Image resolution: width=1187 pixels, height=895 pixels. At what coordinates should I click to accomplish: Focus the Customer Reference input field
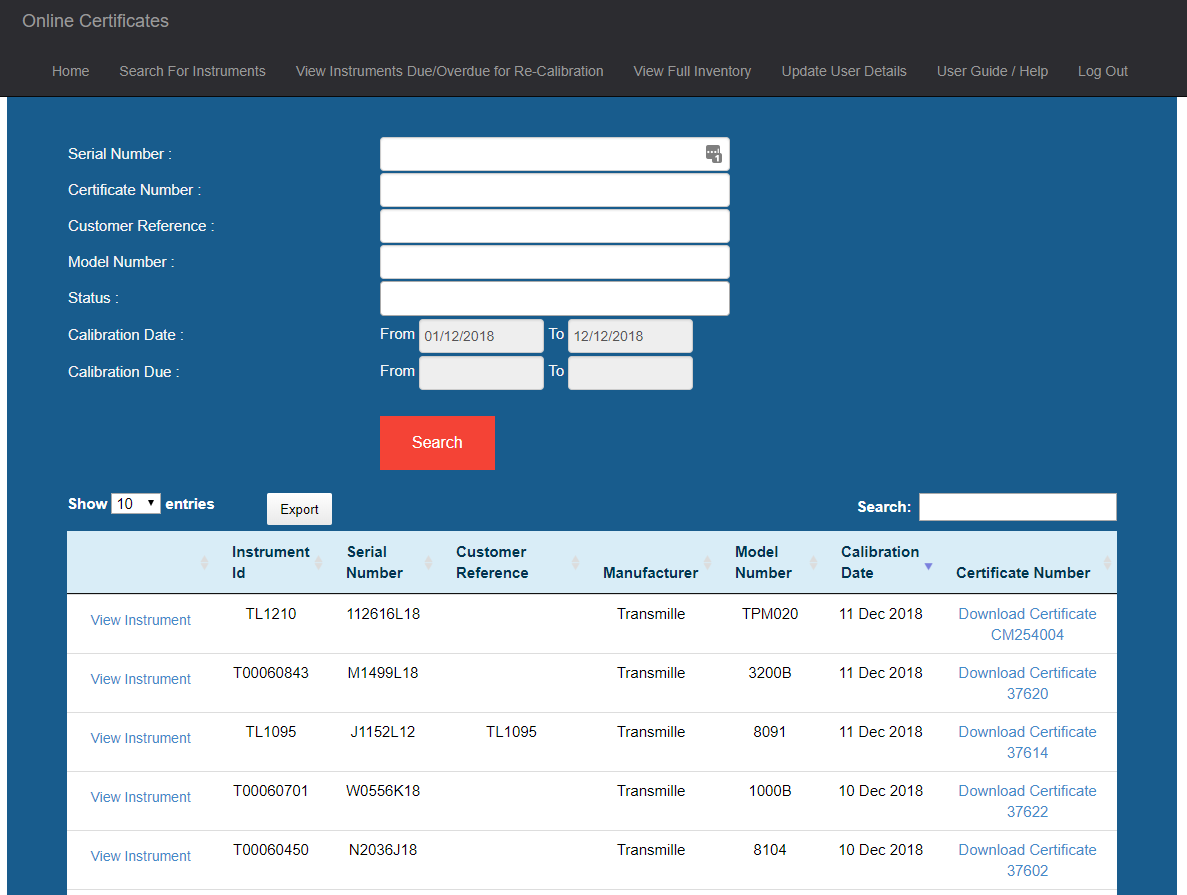click(555, 226)
